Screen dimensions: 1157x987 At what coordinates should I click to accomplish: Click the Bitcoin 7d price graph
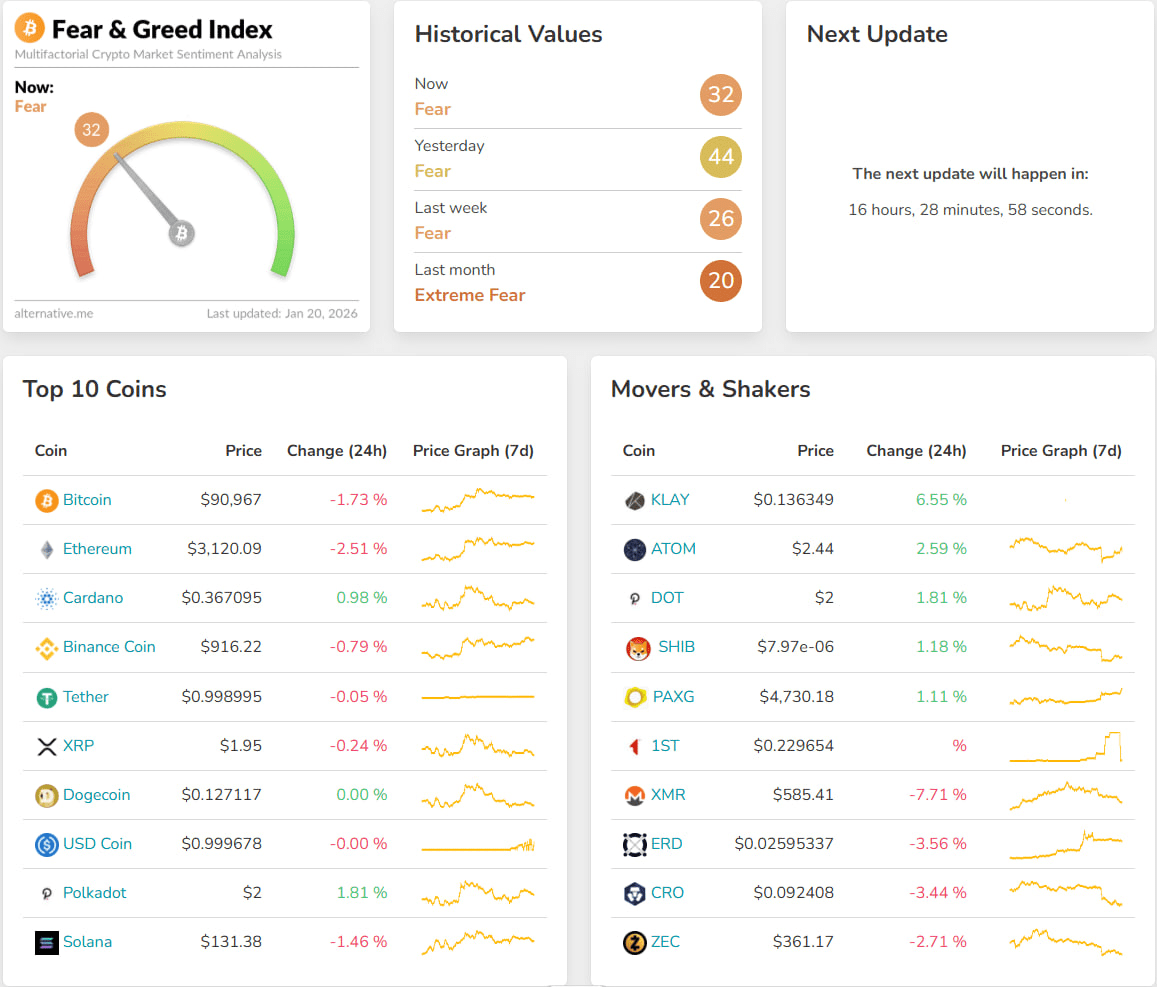tap(477, 500)
